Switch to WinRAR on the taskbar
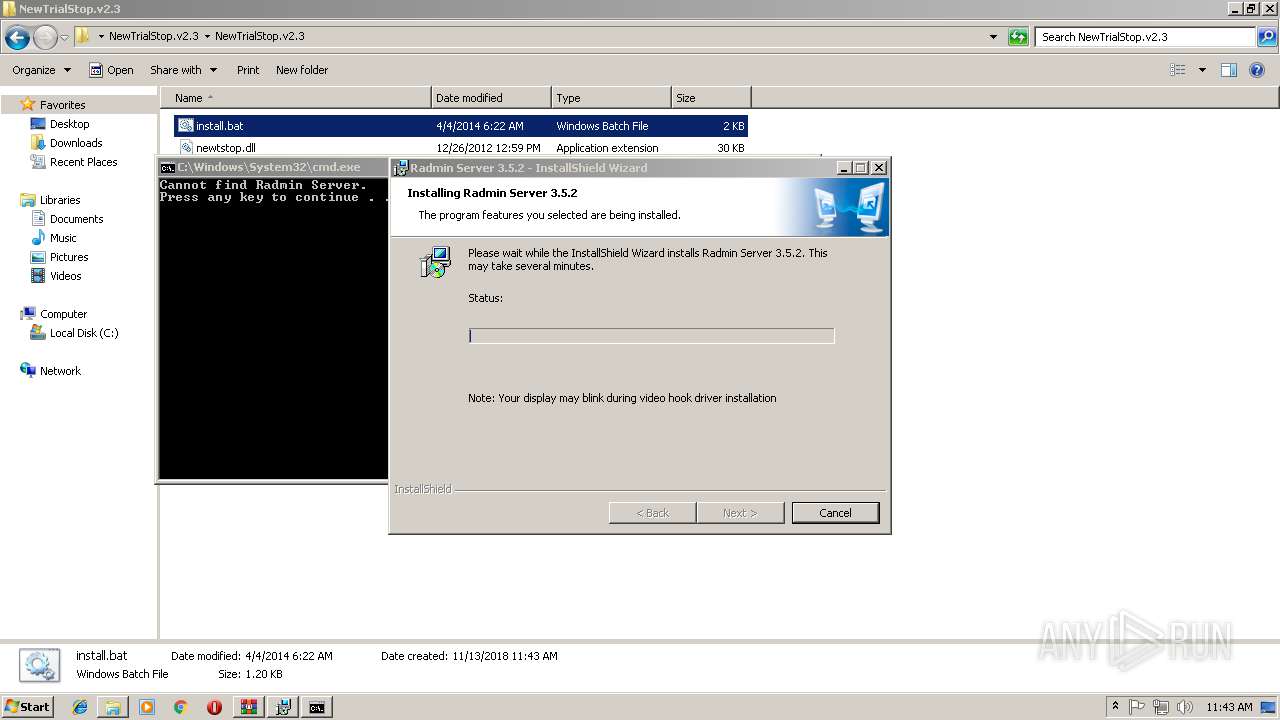 point(248,707)
